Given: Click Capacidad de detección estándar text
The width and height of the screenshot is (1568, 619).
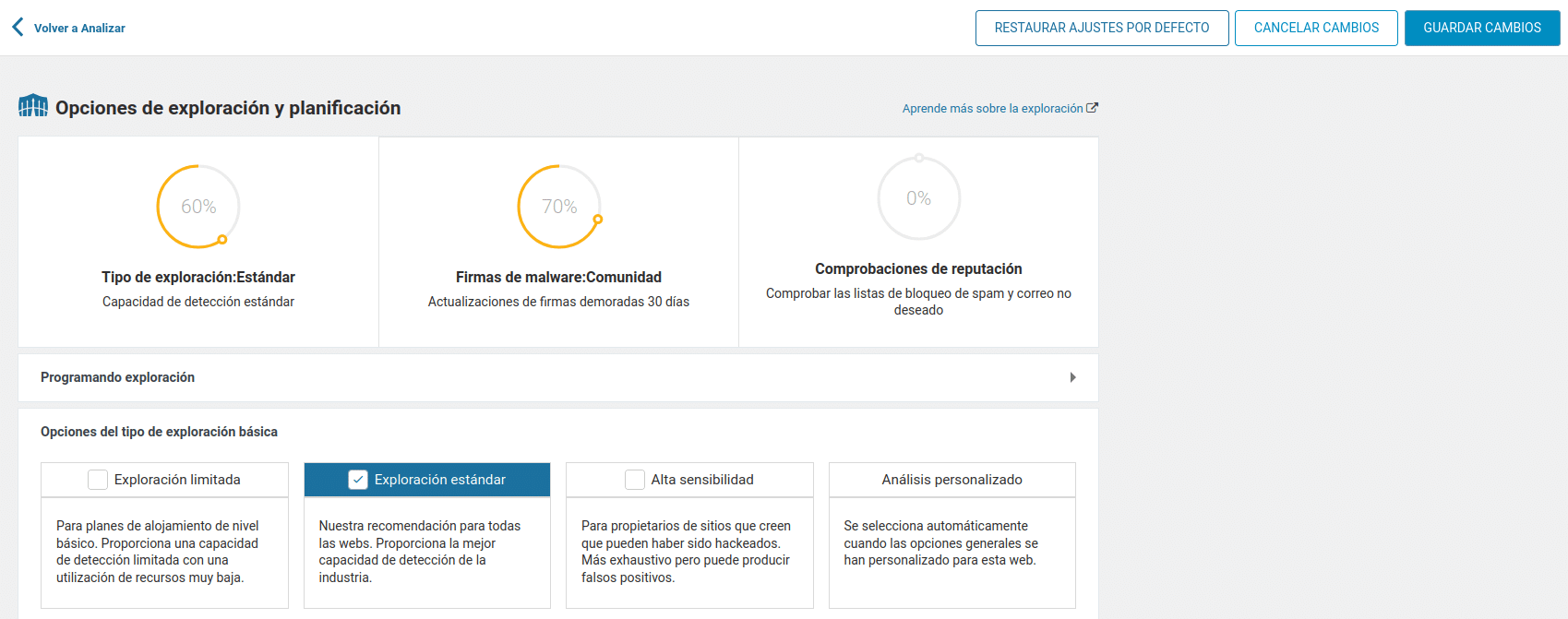Looking at the screenshot, I should coord(198,302).
